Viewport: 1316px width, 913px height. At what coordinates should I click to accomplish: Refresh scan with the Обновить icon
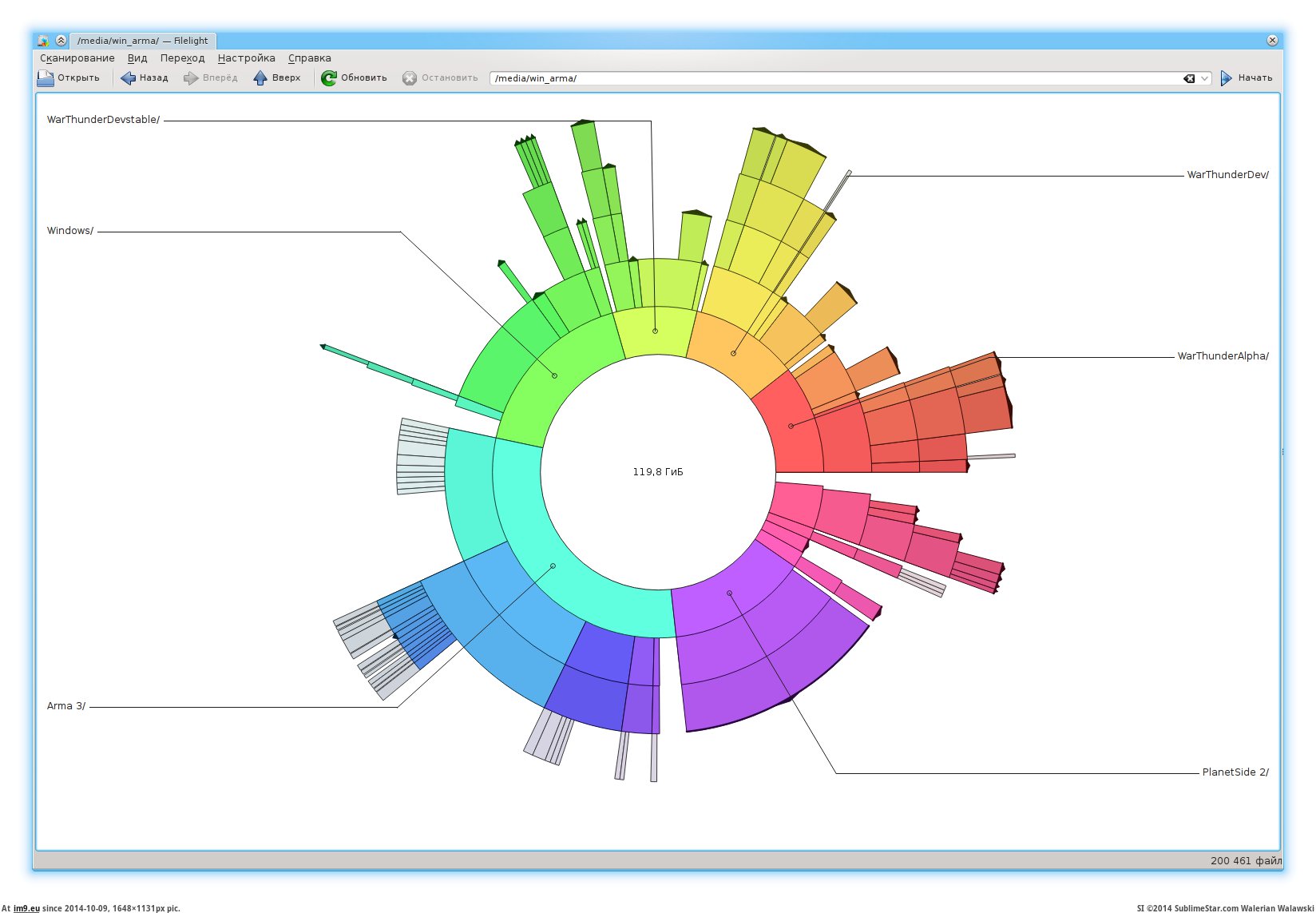[329, 78]
